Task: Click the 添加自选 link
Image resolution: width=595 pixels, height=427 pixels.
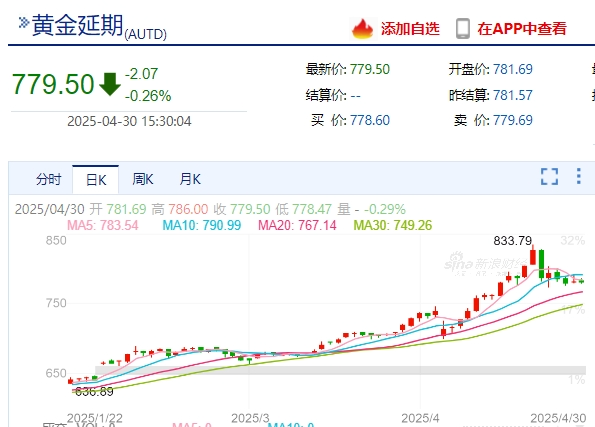Action: 410,29
